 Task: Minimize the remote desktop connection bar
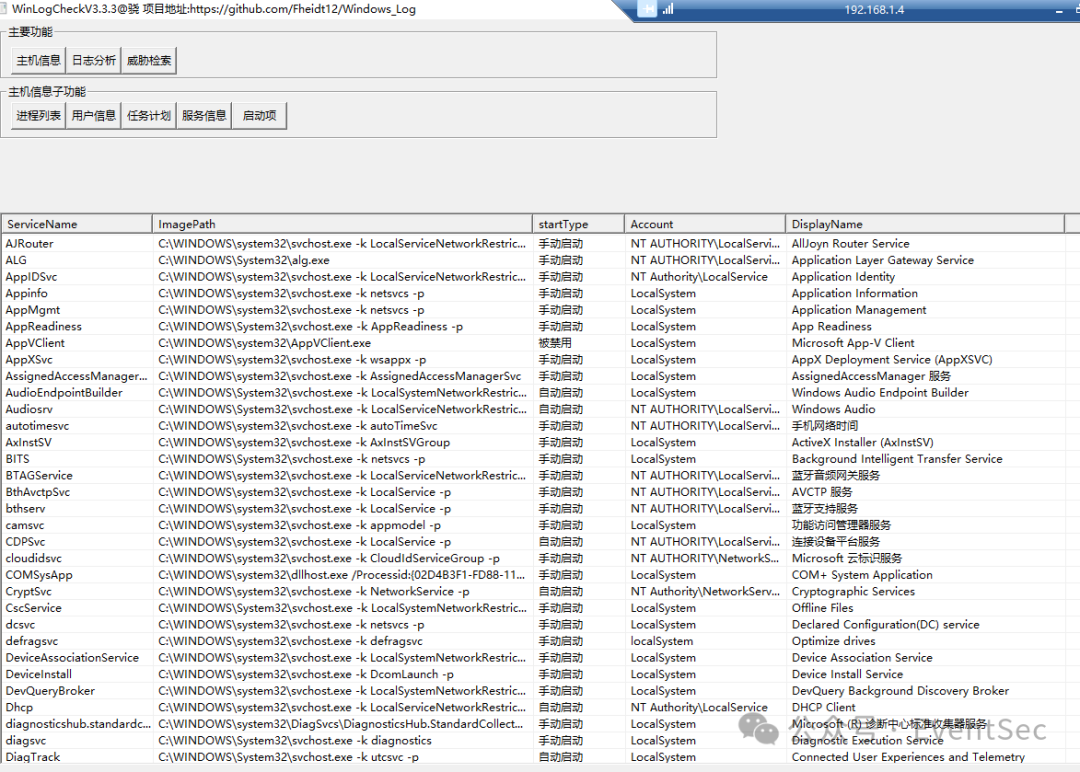click(x=1059, y=9)
